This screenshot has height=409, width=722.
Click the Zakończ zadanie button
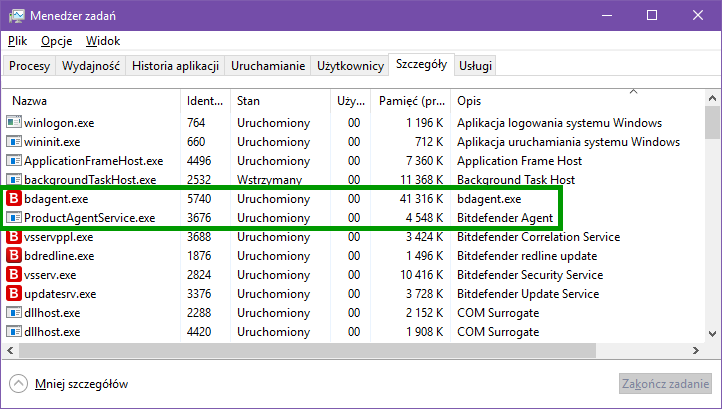pyautogui.click(x=665, y=384)
